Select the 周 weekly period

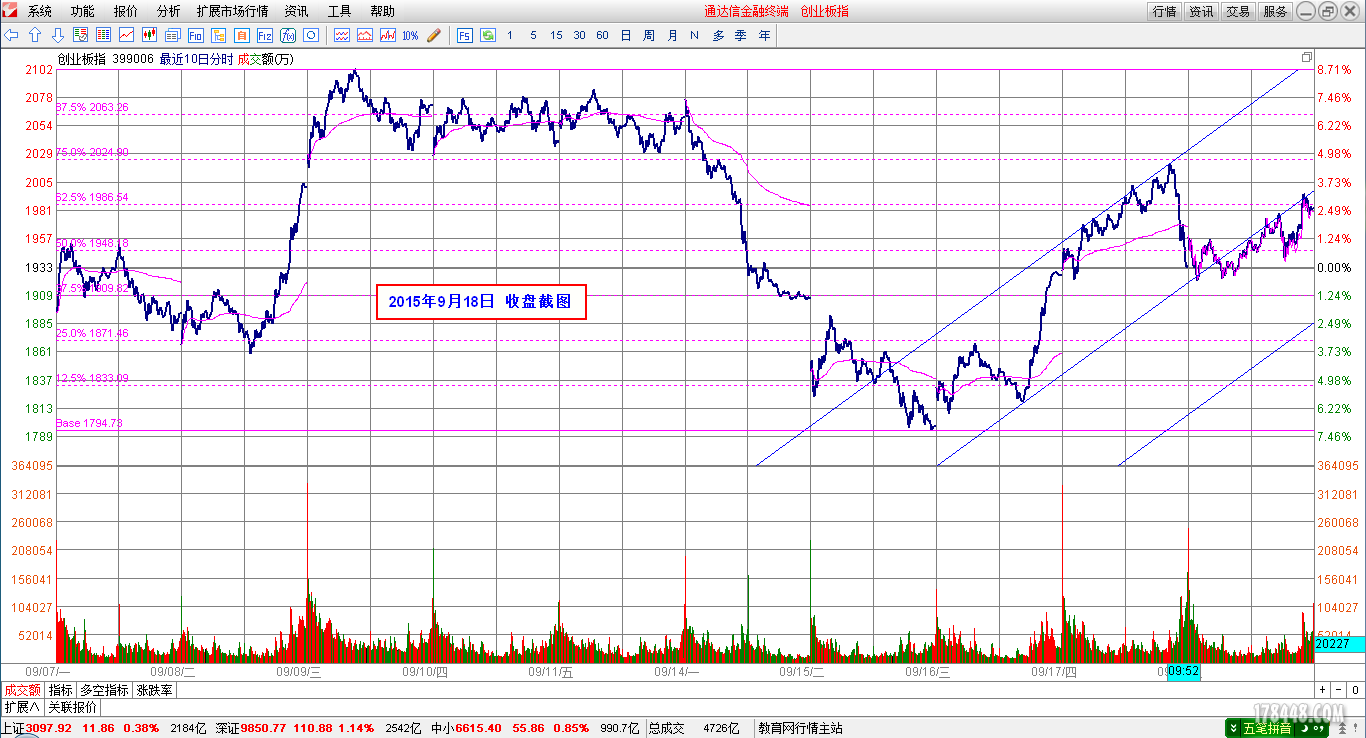[x=649, y=35]
